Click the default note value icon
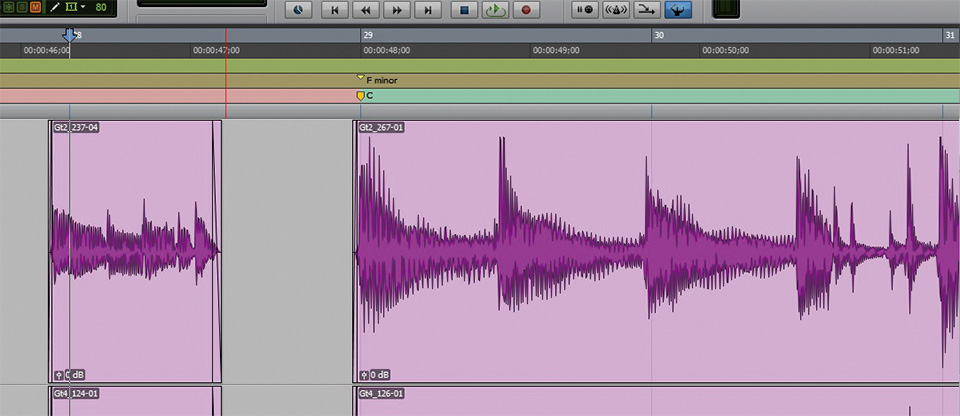960x416 pixels. click(x=70, y=8)
